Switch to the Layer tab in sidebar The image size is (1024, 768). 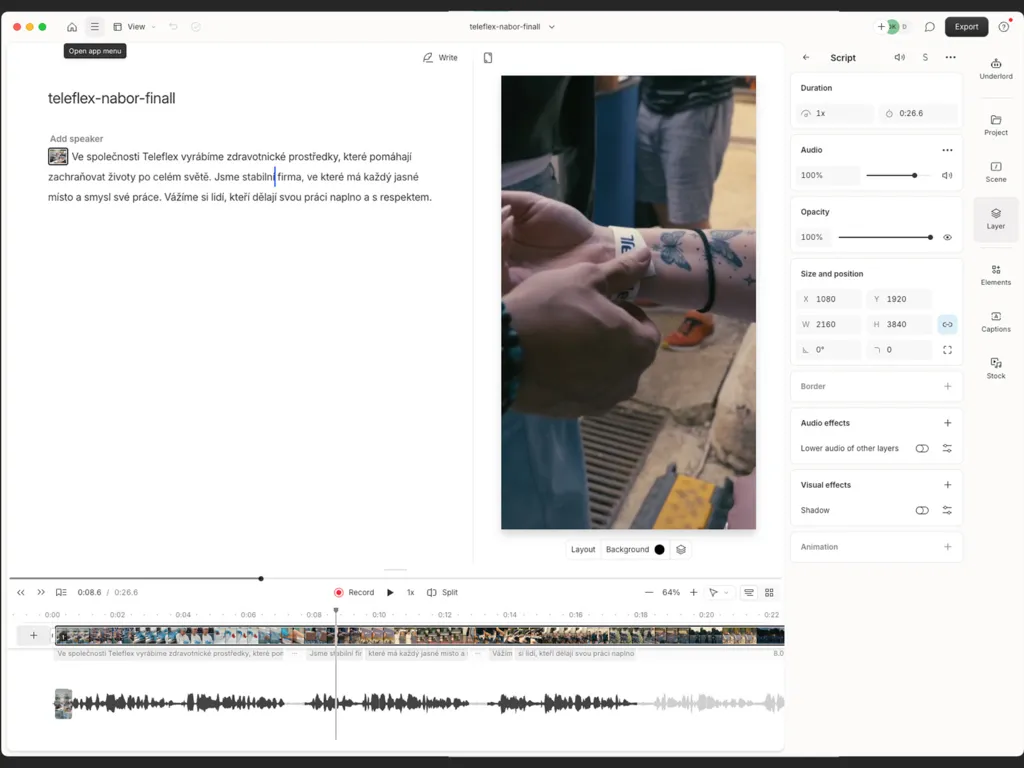(x=995, y=219)
